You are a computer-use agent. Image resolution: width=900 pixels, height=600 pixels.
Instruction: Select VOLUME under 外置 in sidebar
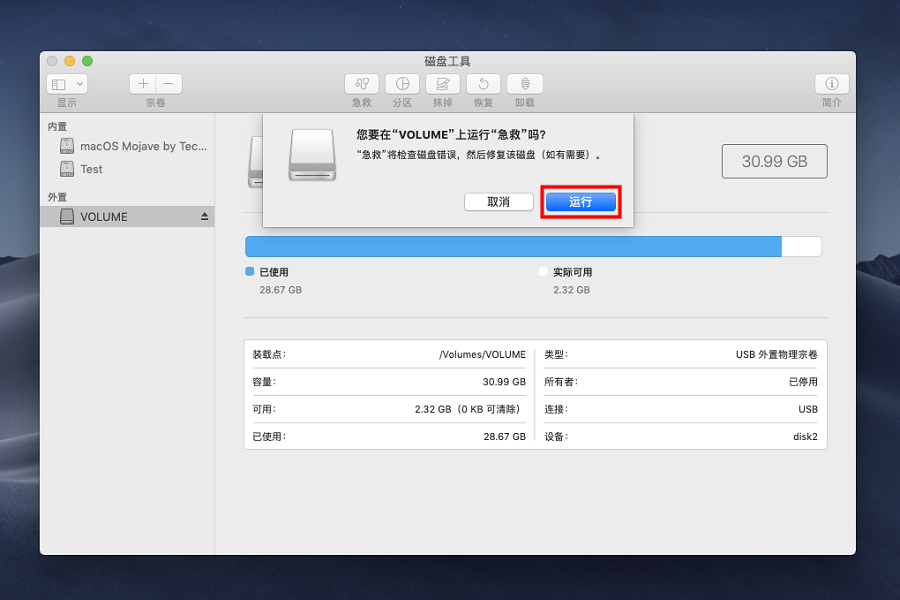click(x=103, y=217)
